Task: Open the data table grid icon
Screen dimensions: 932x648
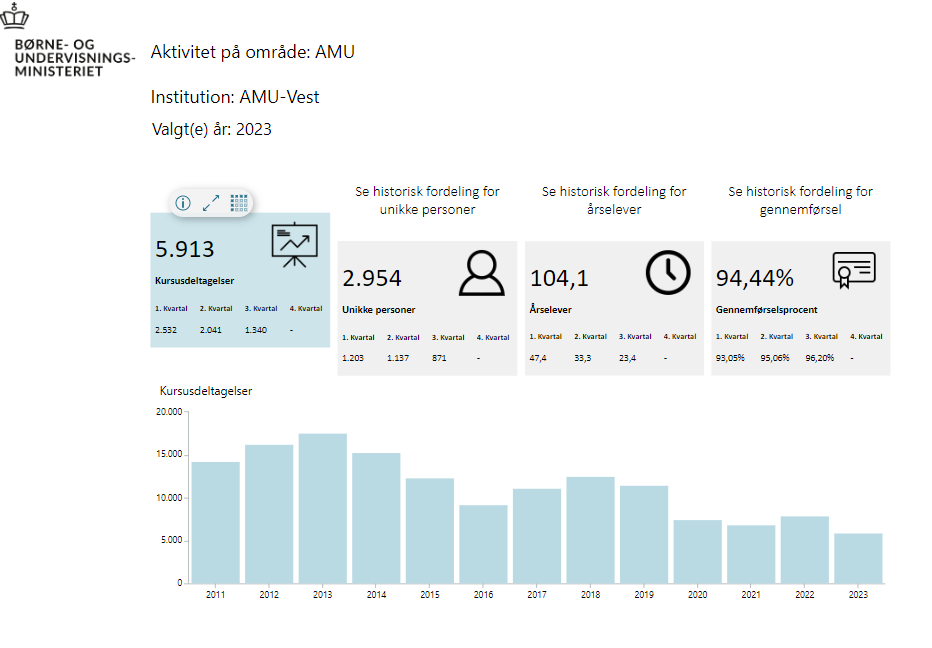Action: (239, 203)
